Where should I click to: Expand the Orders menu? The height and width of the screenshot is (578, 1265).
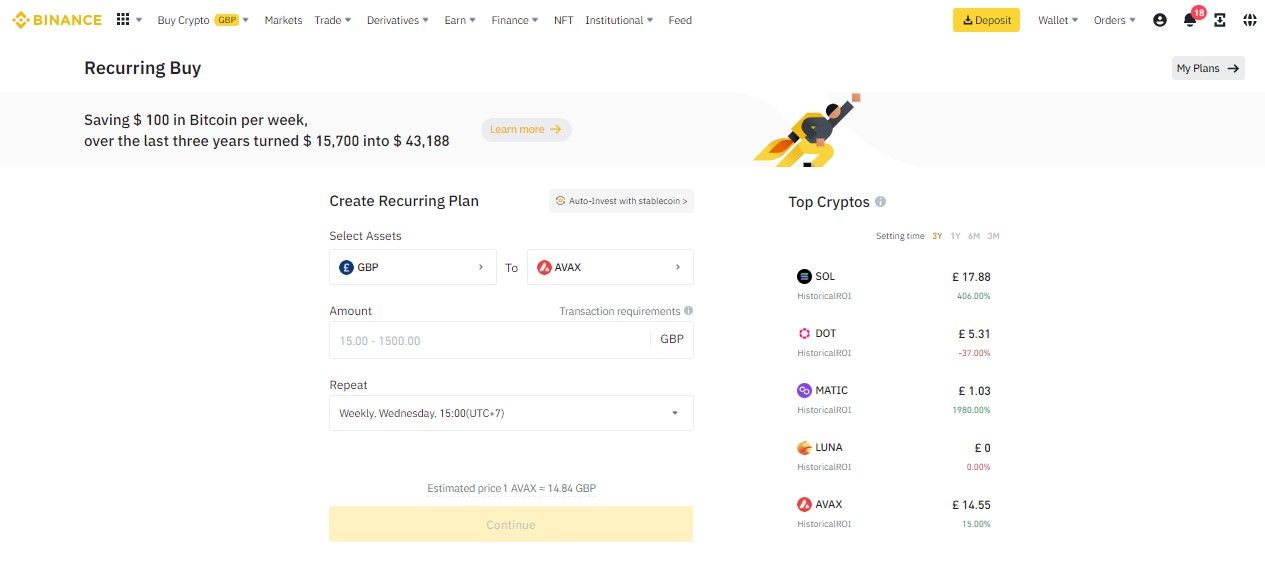tap(1114, 20)
